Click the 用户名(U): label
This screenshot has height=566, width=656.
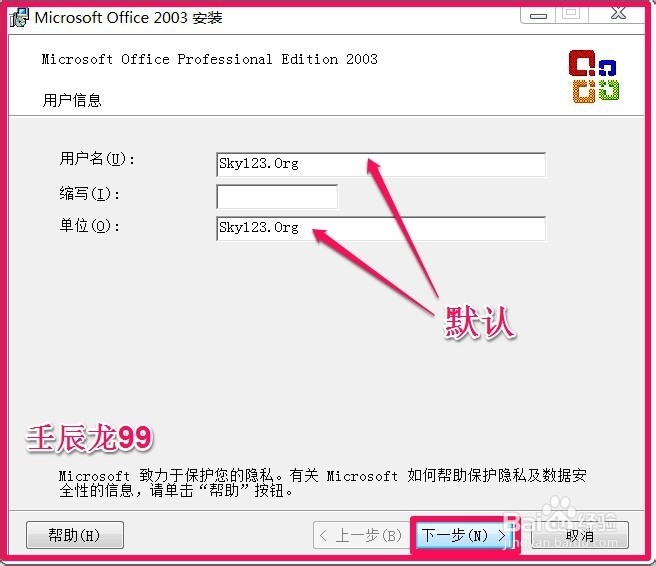tap(97, 159)
